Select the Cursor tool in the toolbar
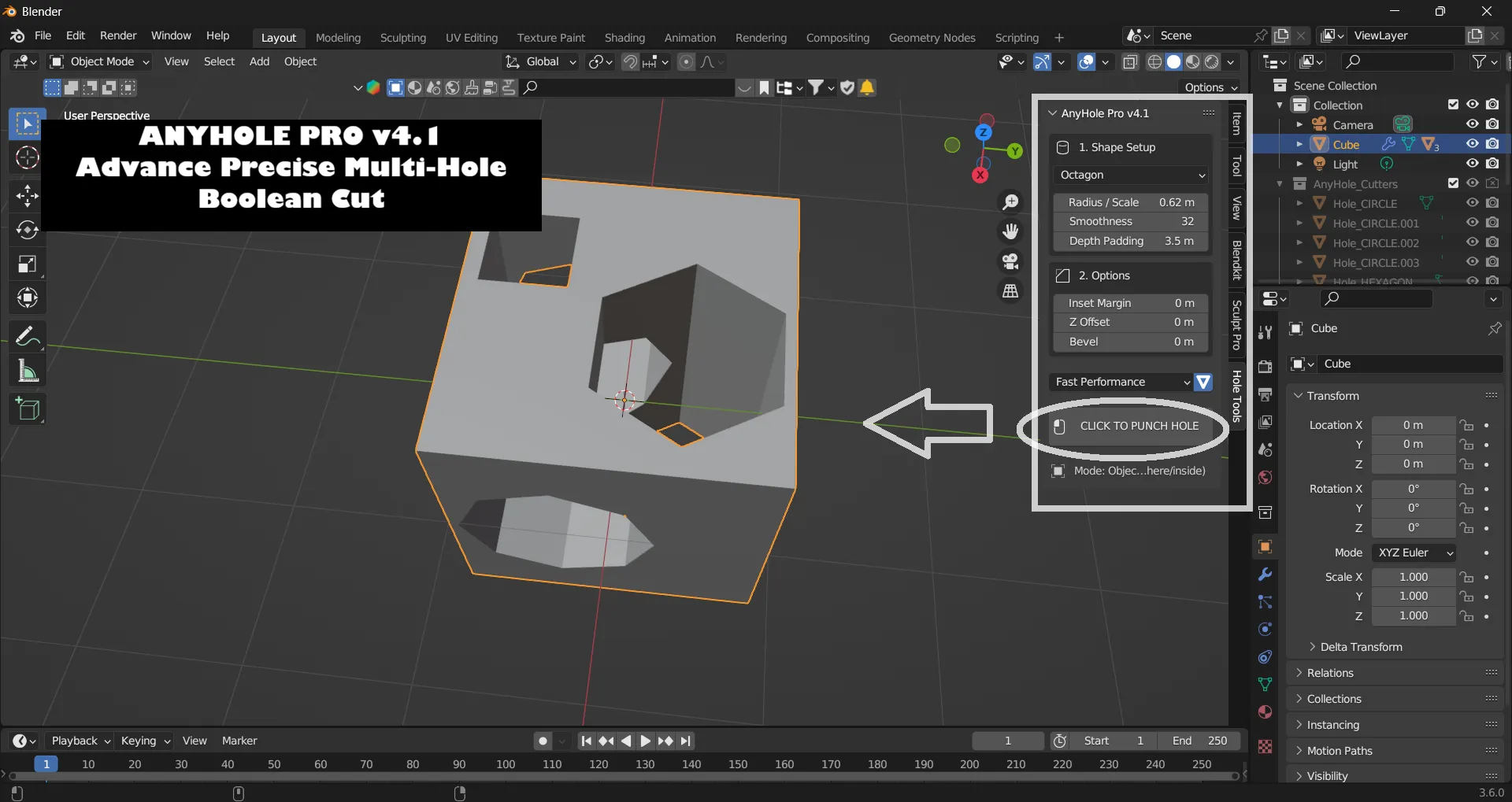 pos(28,158)
